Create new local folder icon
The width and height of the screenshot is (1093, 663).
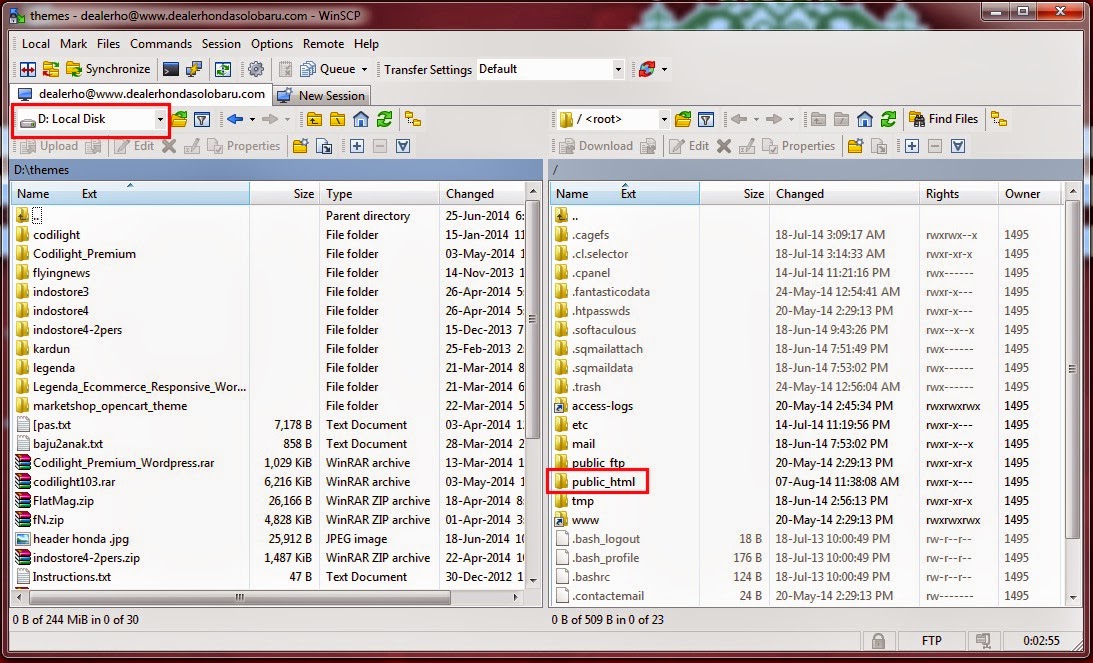tap(300, 146)
